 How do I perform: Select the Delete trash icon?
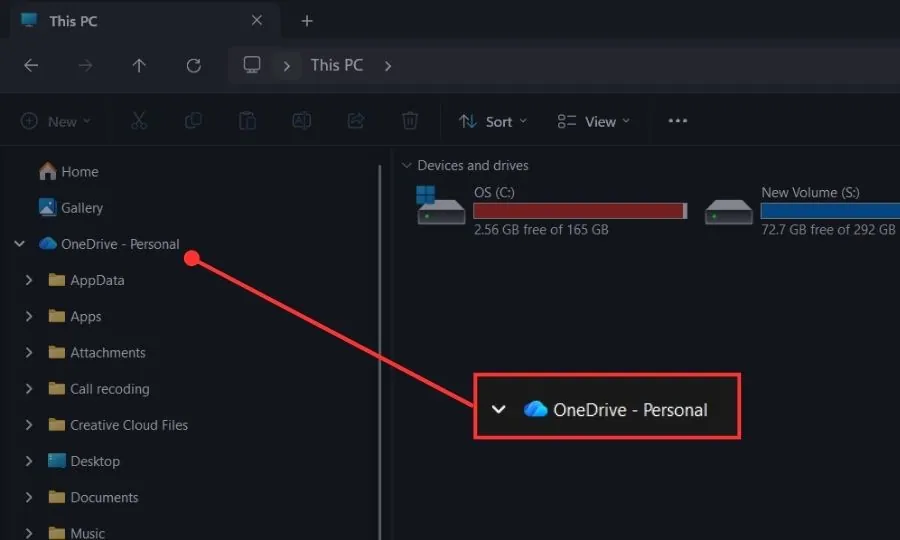tap(410, 121)
